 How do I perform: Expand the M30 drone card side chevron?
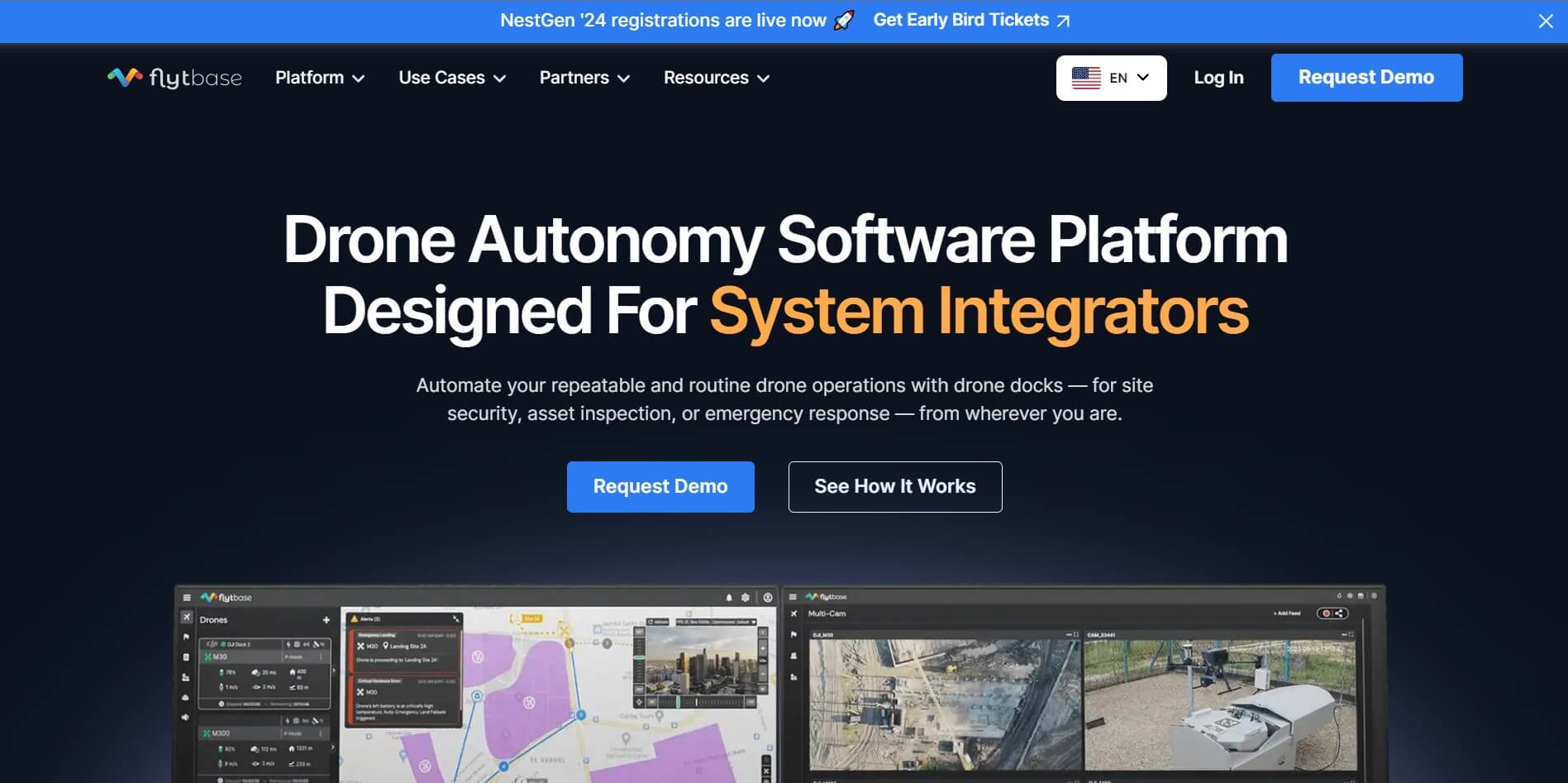(x=334, y=671)
